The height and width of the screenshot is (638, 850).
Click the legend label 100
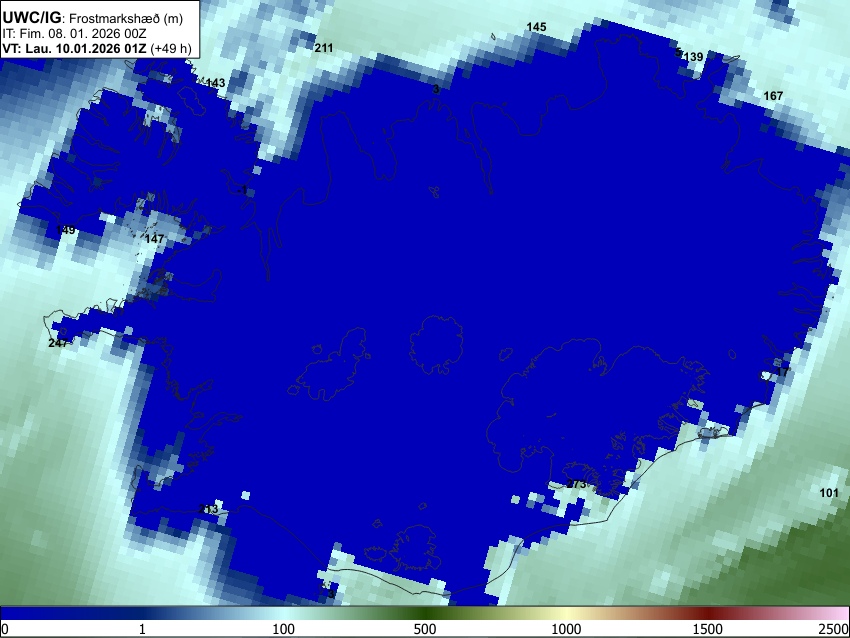tap(284, 629)
